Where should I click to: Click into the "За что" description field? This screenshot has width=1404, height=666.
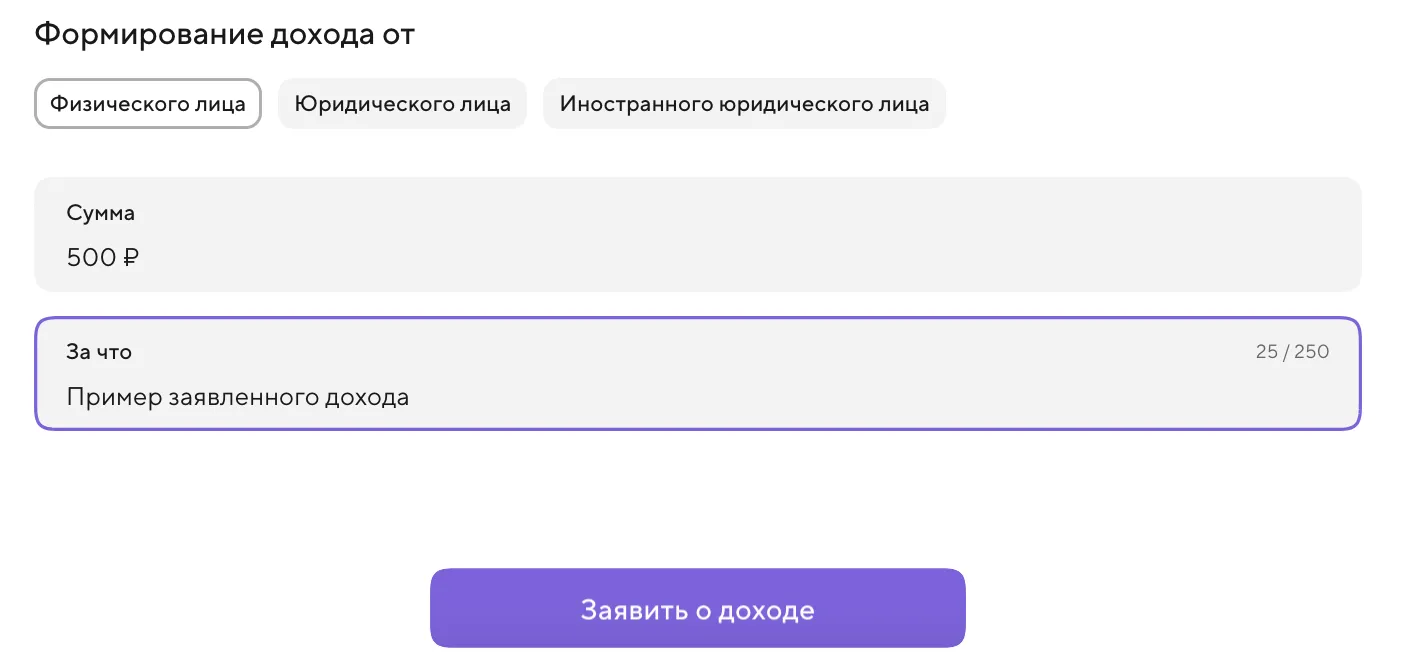coord(698,397)
